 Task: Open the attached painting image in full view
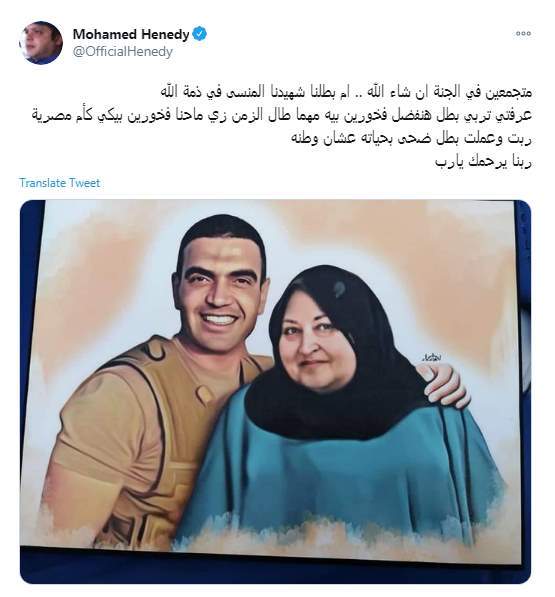tap(275, 391)
